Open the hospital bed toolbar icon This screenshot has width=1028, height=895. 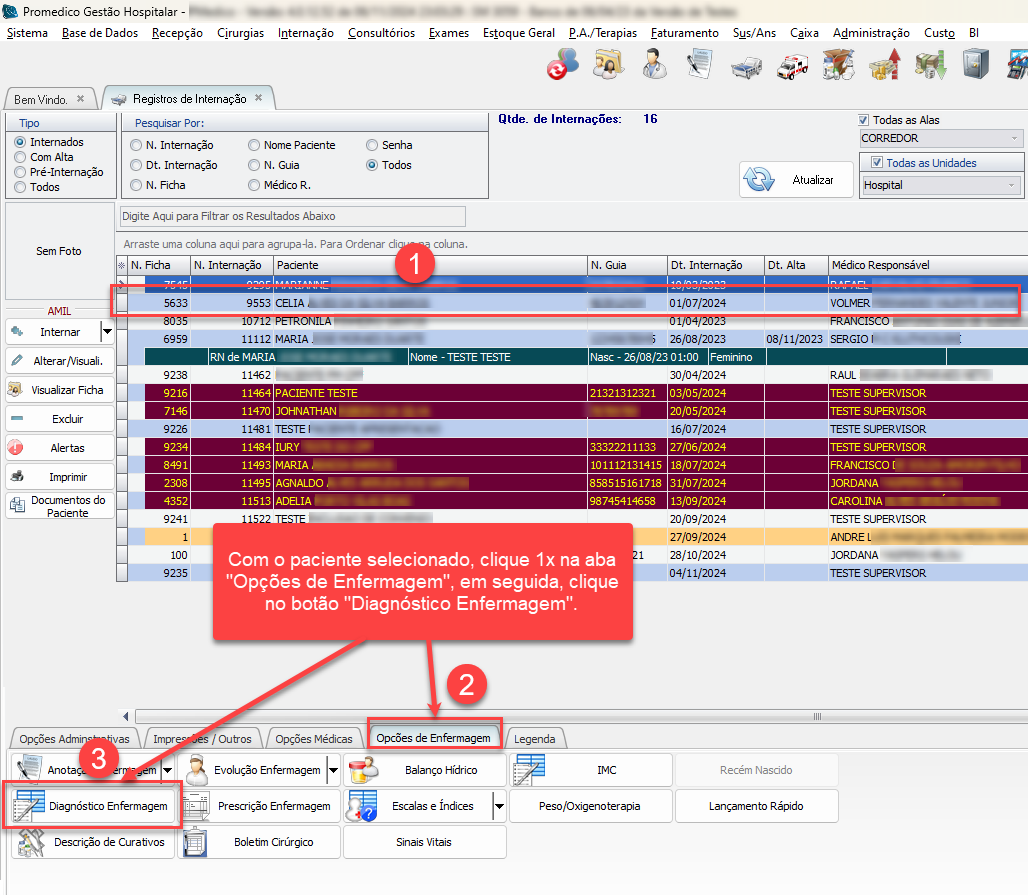coord(746,65)
